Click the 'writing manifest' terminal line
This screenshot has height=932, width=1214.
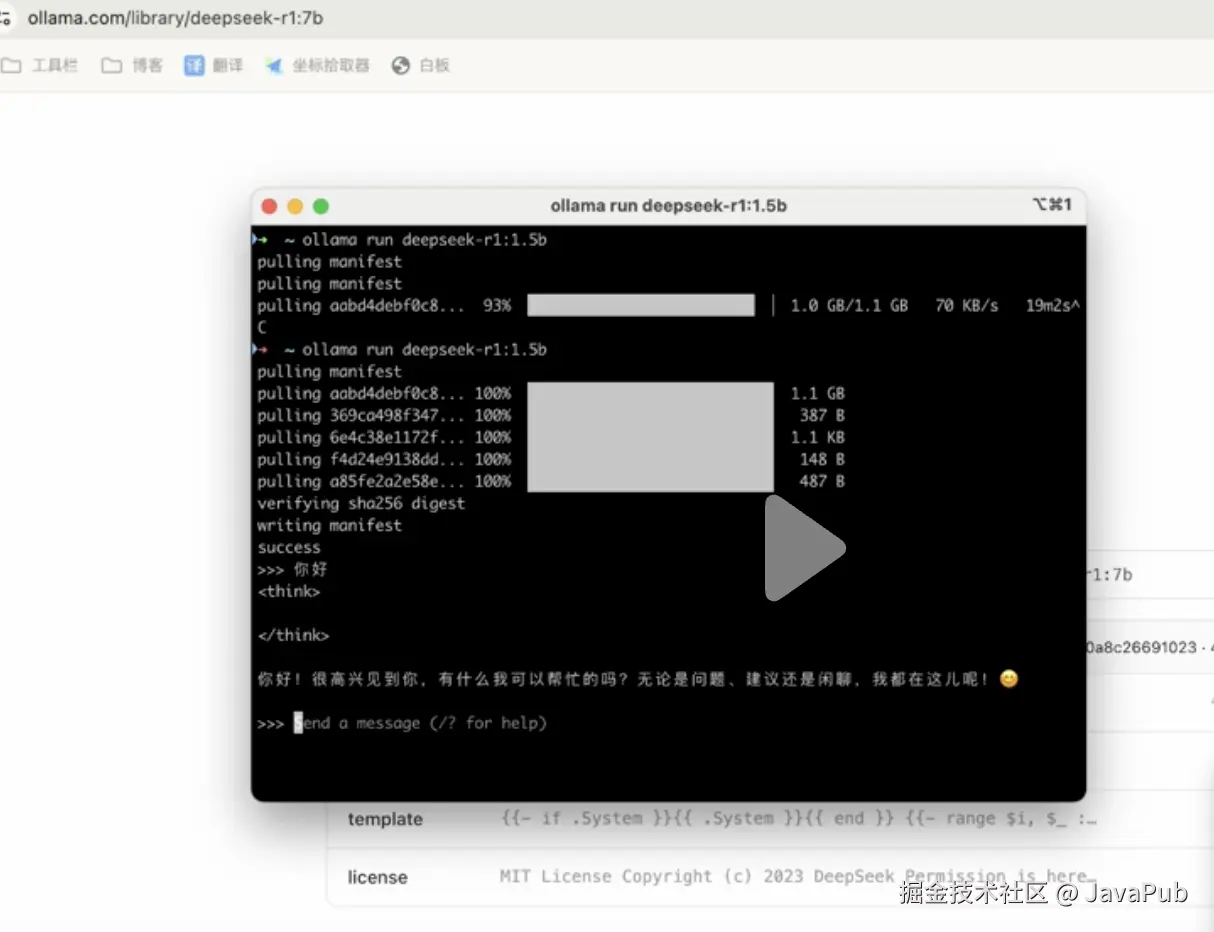point(329,526)
